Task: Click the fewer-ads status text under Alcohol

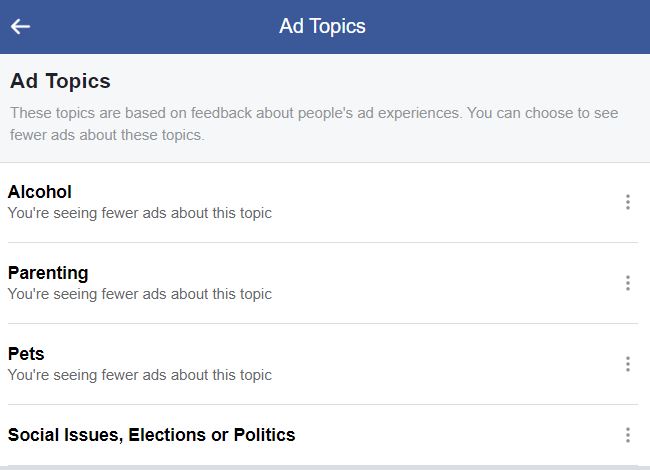Action: click(139, 213)
